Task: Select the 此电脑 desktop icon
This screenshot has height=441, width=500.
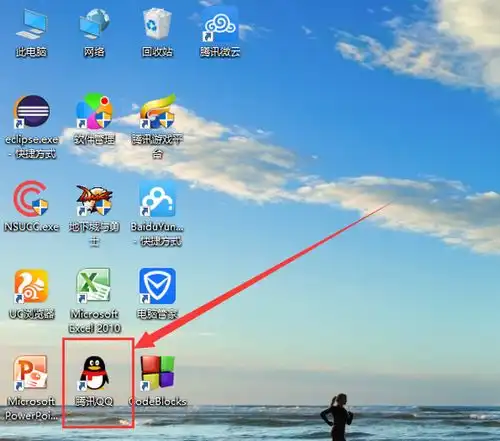Action: 31,24
